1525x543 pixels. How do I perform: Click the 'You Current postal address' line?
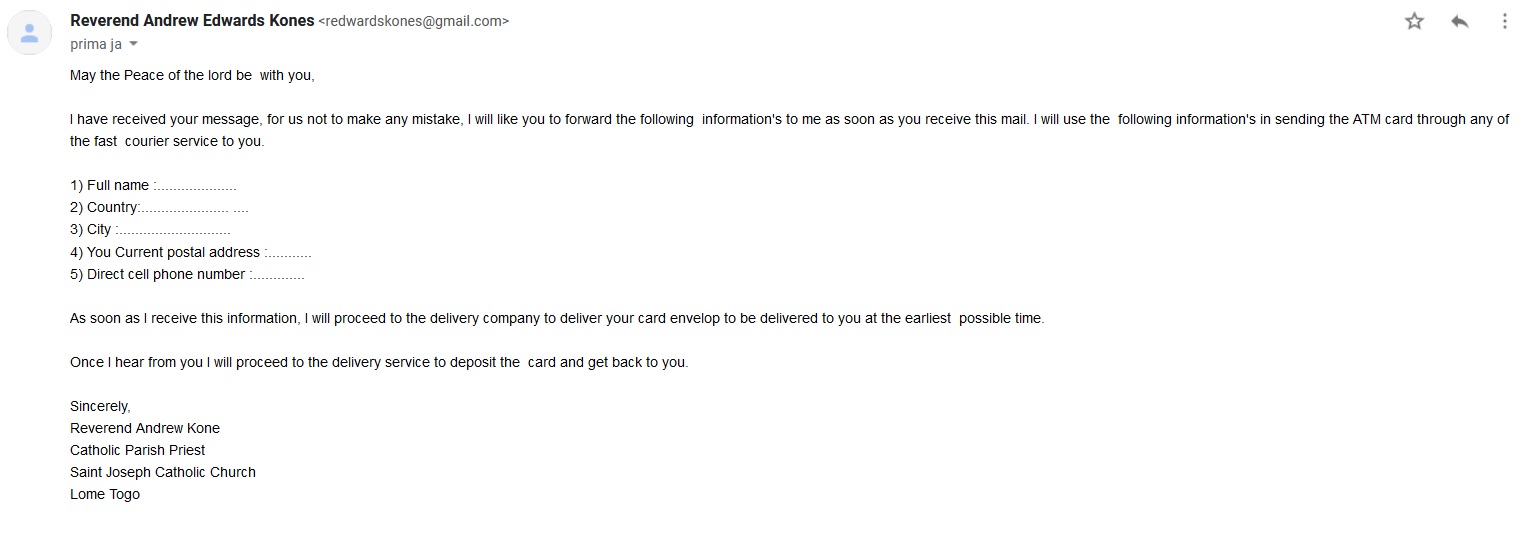pyautogui.click(x=191, y=252)
